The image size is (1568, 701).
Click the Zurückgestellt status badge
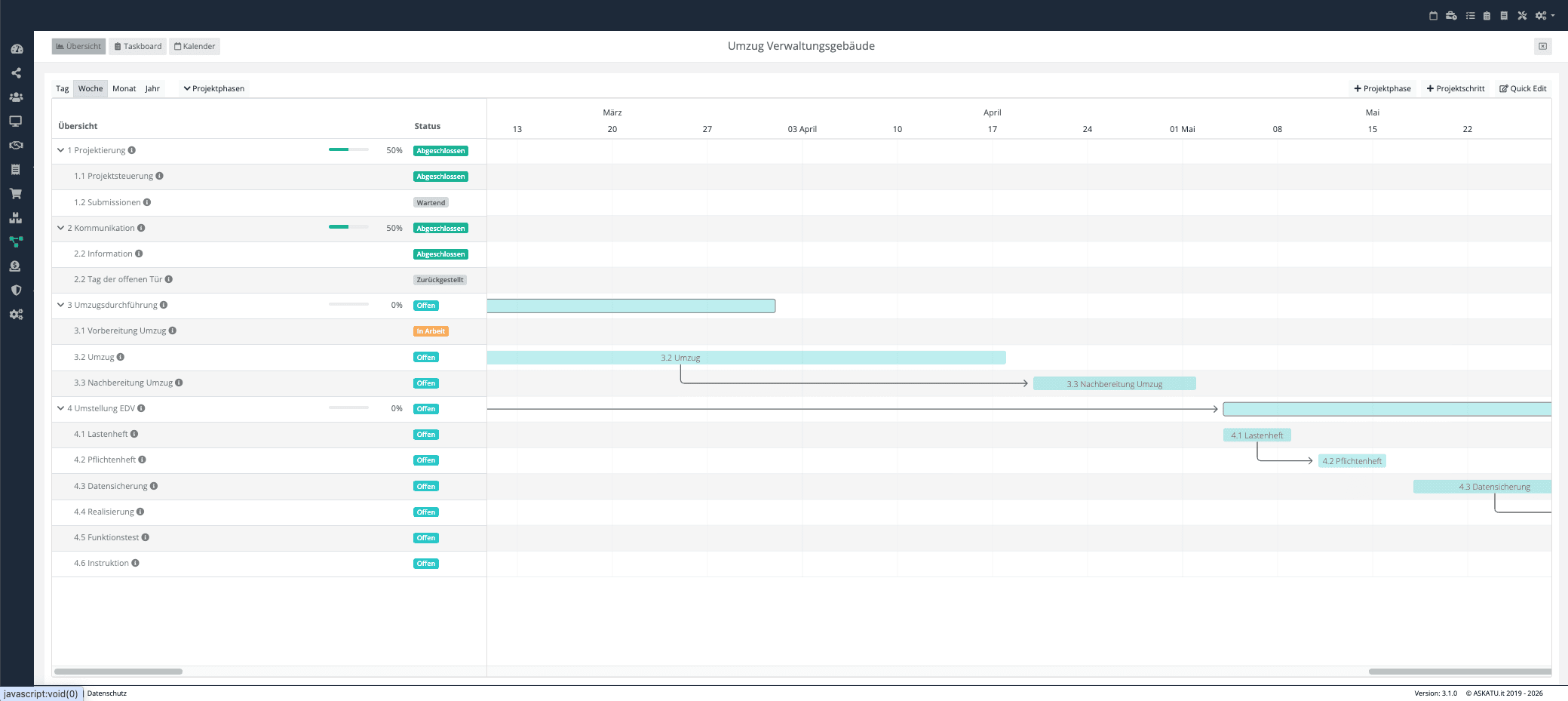[440, 280]
